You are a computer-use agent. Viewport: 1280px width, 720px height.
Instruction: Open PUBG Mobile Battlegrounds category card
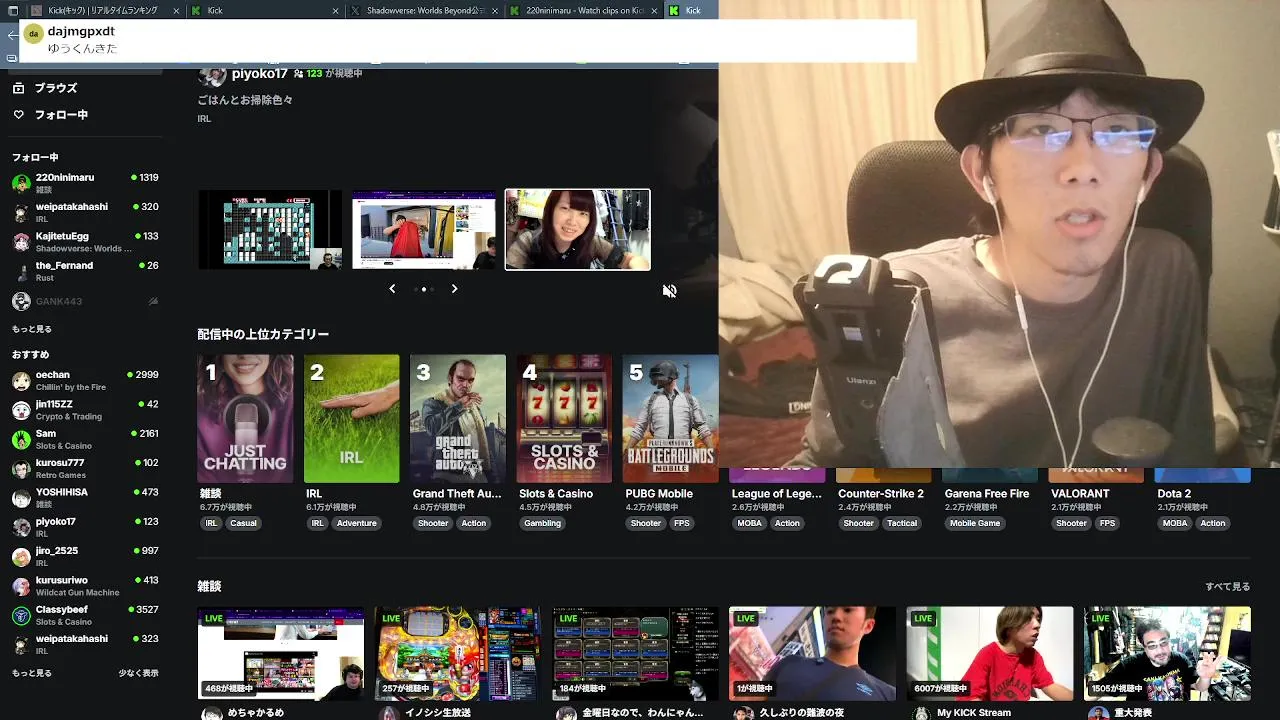point(670,418)
